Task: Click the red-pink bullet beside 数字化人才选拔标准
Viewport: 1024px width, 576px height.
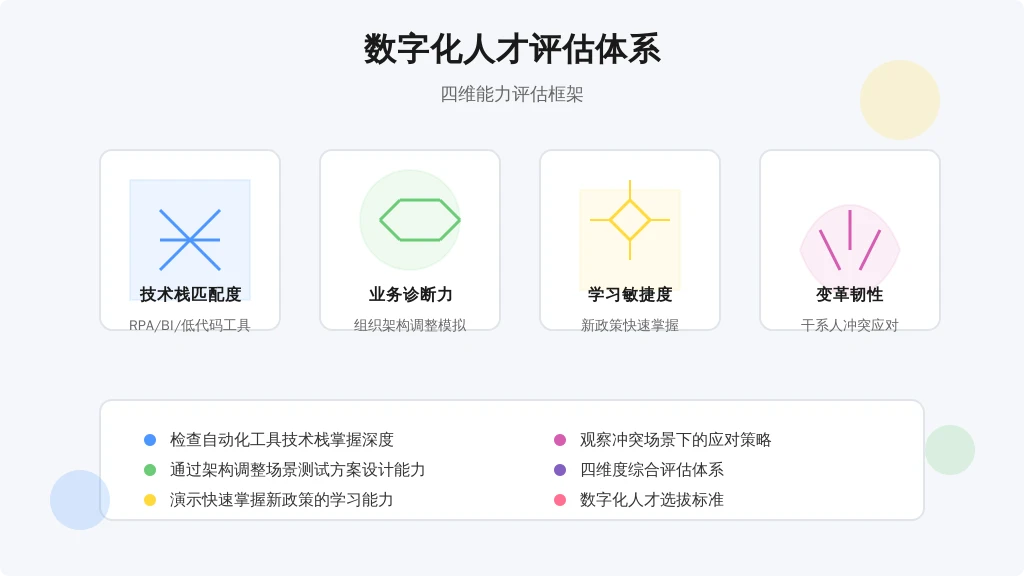Action: pos(560,500)
